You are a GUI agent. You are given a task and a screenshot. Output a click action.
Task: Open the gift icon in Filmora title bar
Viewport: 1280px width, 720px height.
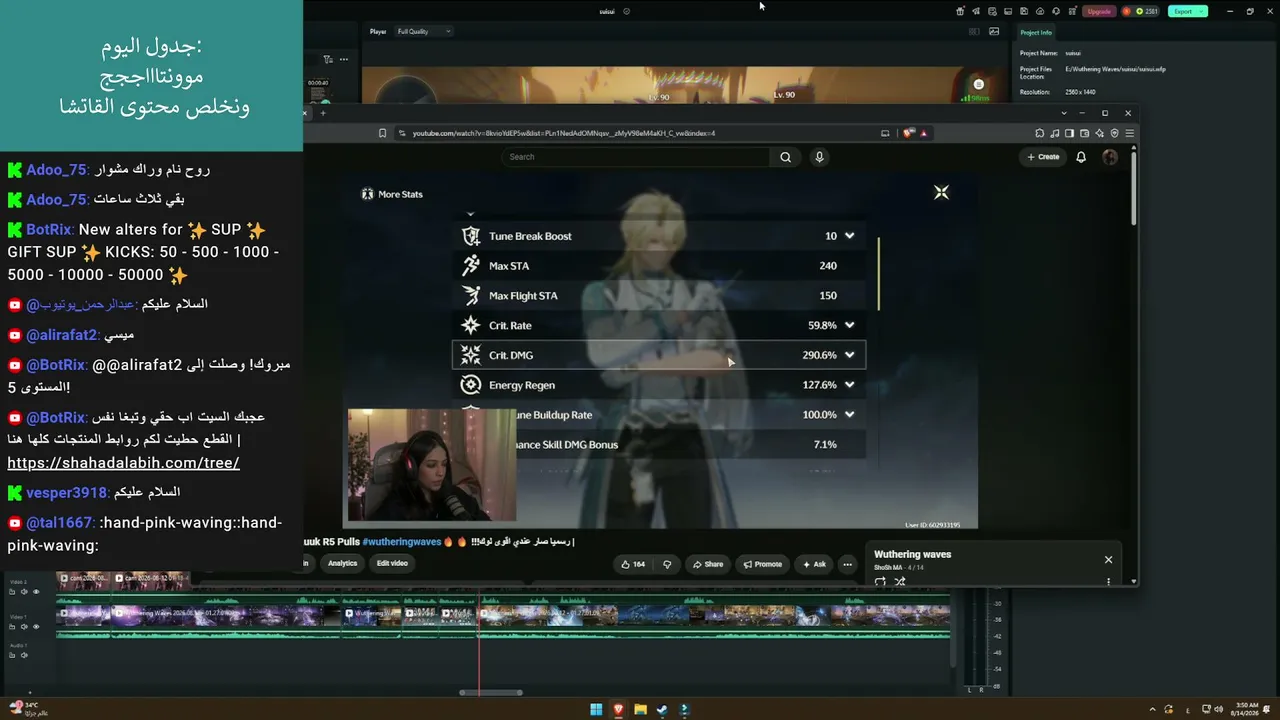click(960, 11)
